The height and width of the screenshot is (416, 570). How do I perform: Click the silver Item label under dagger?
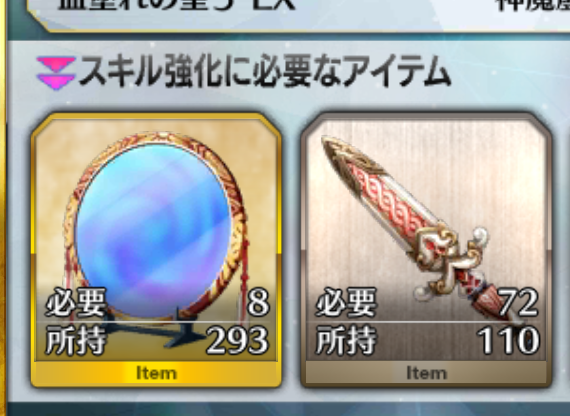click(426, 373)
